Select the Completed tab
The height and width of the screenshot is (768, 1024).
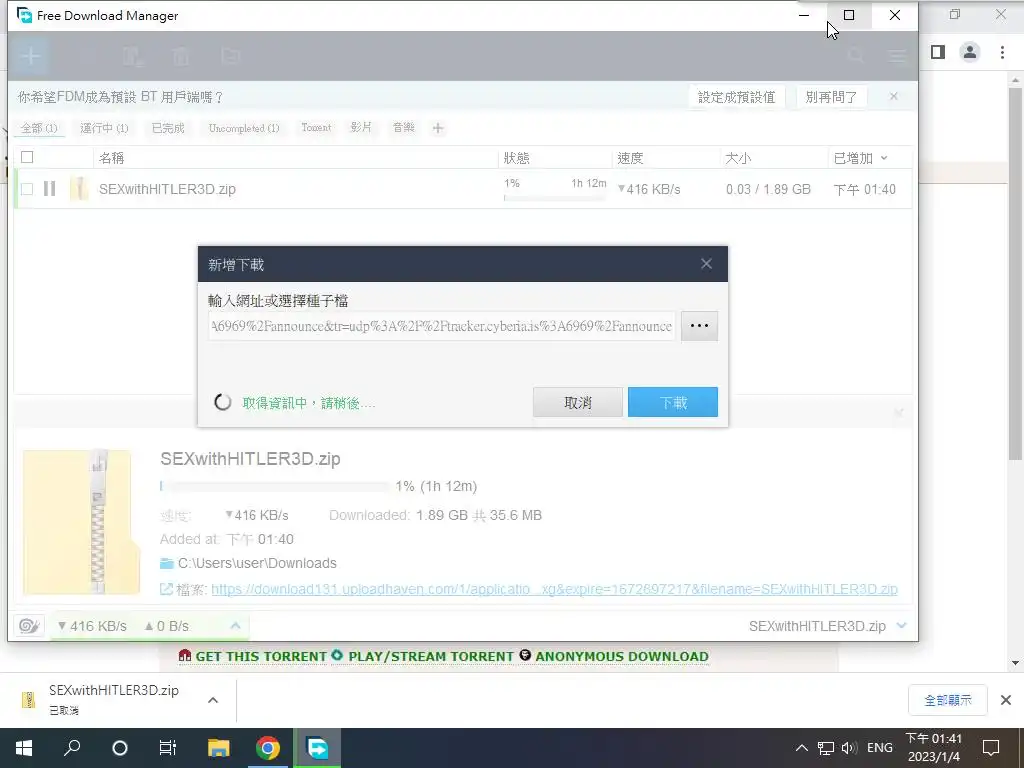[x=168, y=128]
